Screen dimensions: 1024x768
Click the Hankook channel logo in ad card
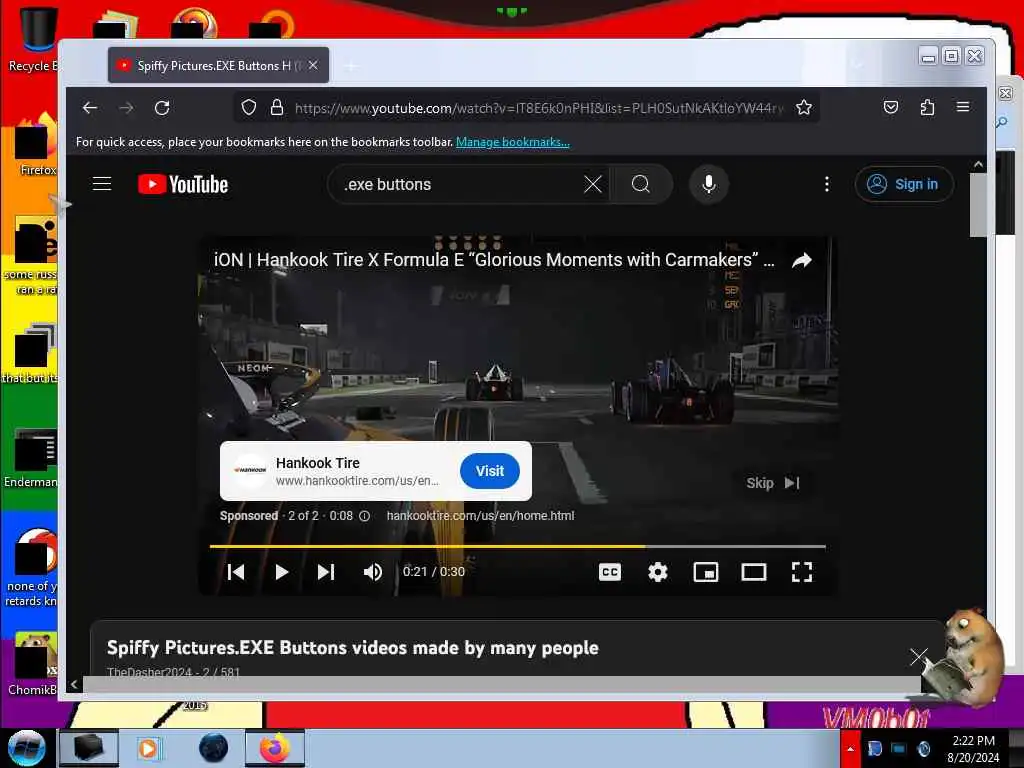(250, 470)
